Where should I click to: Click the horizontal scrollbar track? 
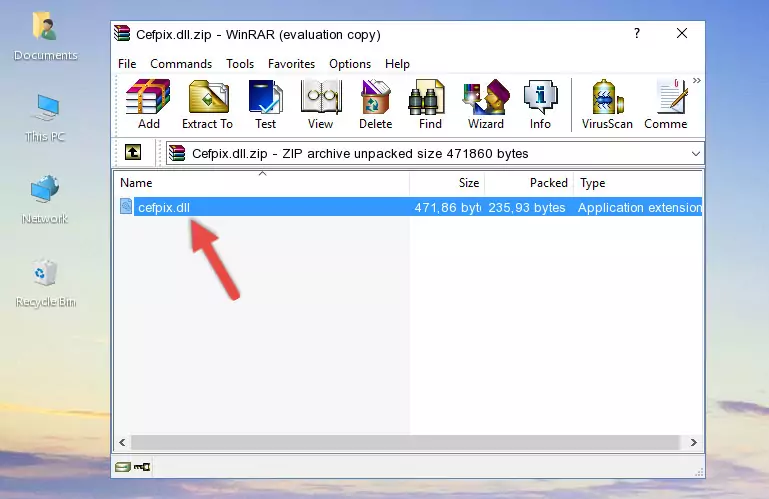405,442
